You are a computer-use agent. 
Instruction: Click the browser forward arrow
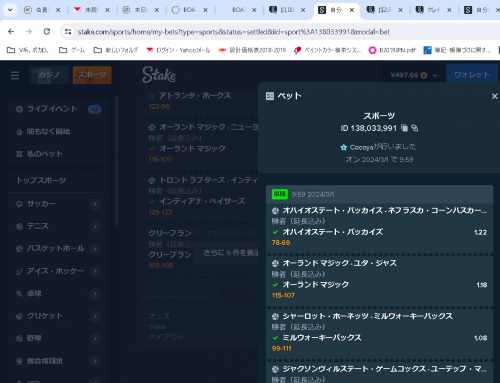29,32
